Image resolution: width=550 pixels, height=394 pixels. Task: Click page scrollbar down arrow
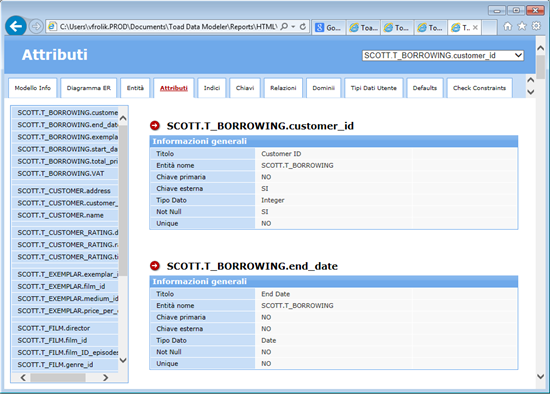541,376
